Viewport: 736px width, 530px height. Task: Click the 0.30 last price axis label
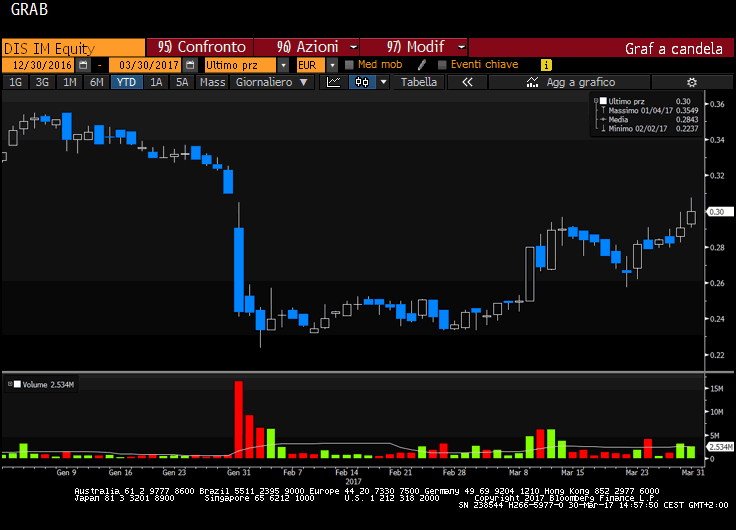(718, 212)
